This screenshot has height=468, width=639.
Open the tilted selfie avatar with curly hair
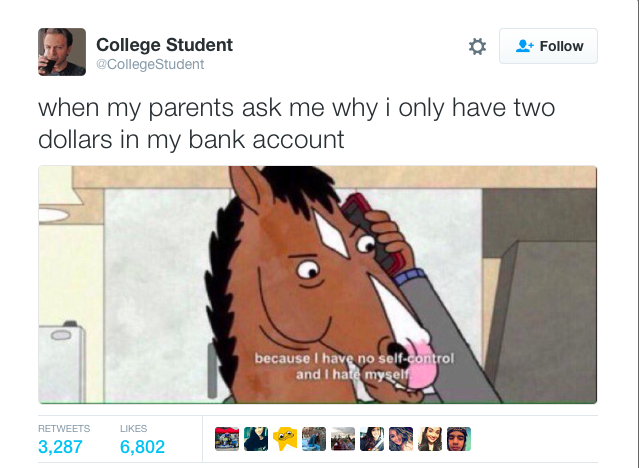point(401,439)
